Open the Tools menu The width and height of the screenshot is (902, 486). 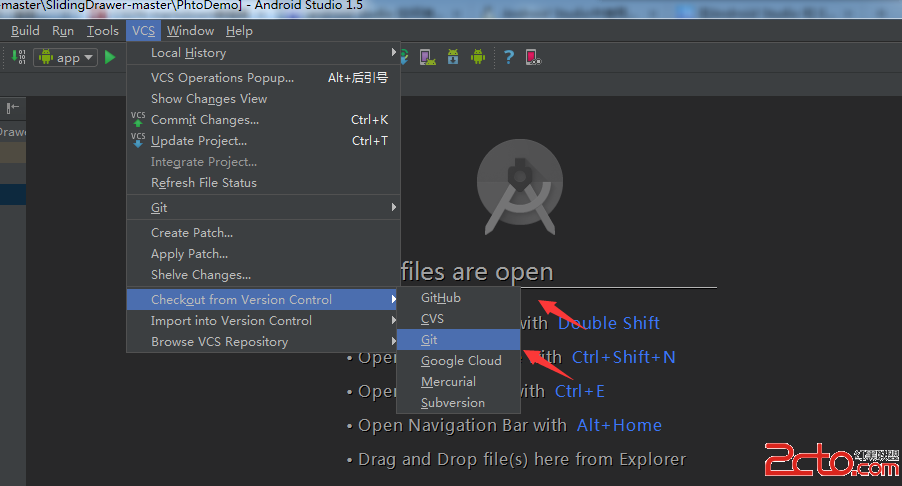102,31
